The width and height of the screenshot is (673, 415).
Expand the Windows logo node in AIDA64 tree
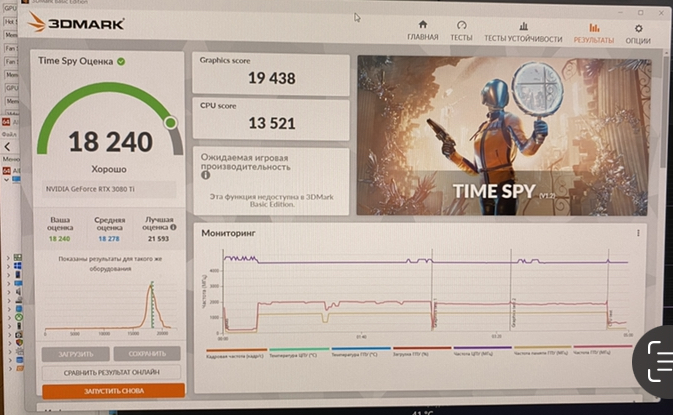click(8, 266)
